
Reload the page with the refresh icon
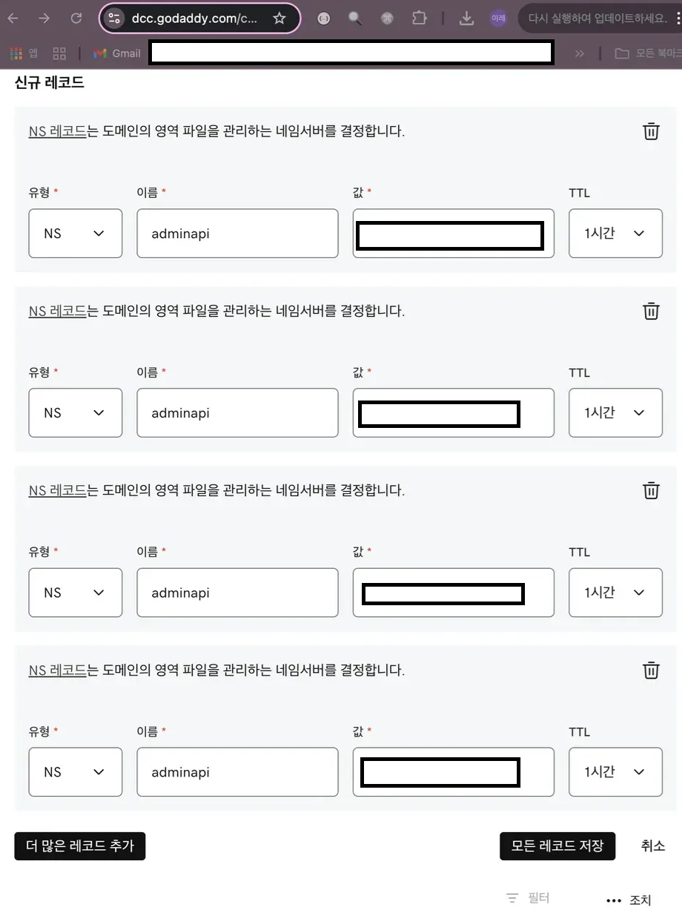pos(76,18)
